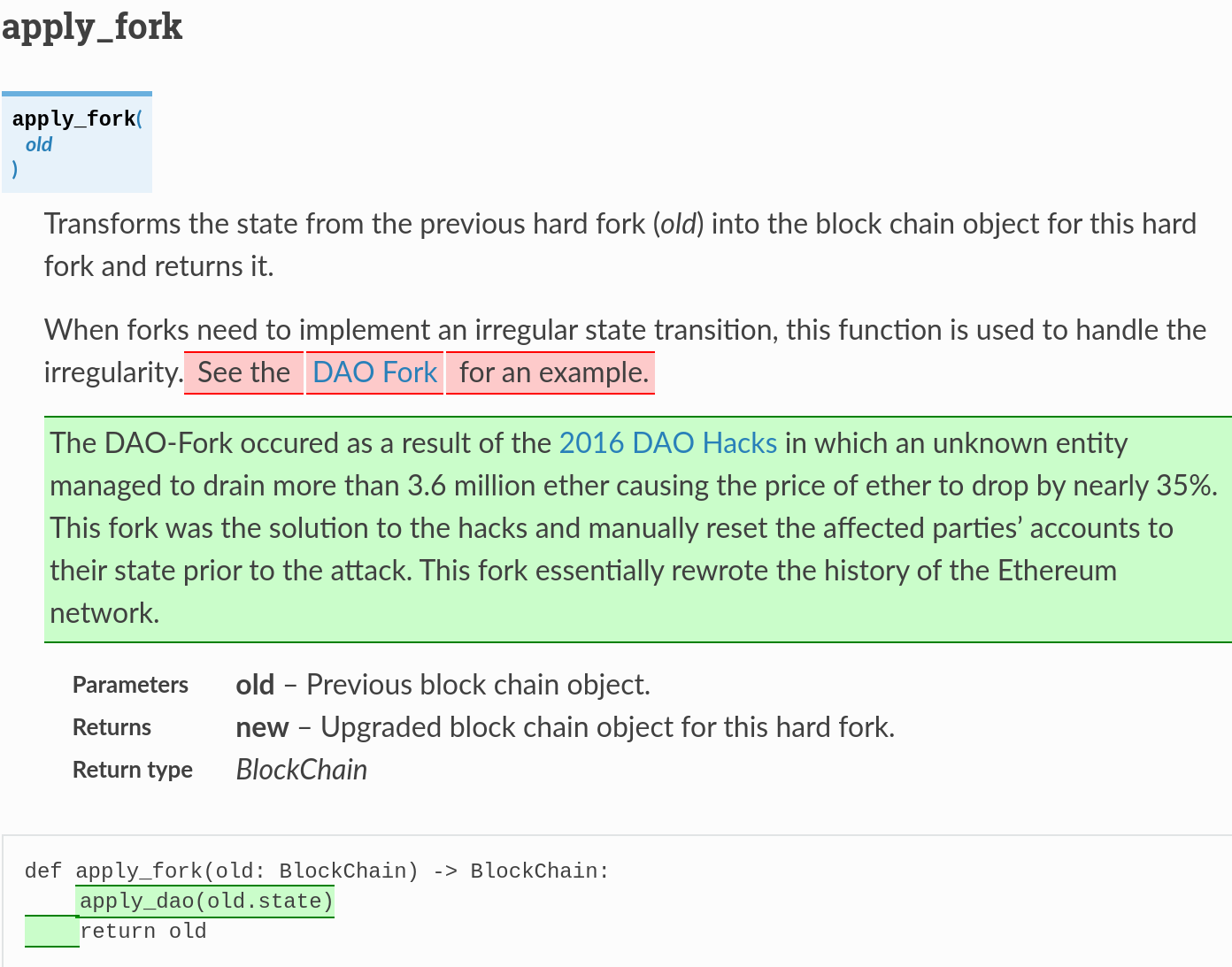Click the Return type field label
Screen dimensions: 1232x967
click(x=132, y=770)
